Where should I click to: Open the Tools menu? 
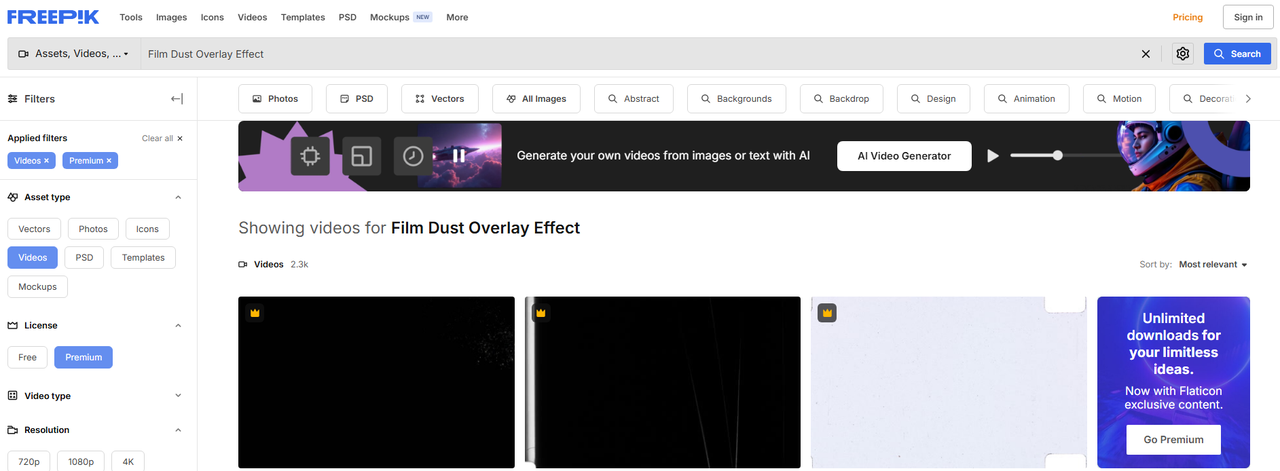click(130, 17)
